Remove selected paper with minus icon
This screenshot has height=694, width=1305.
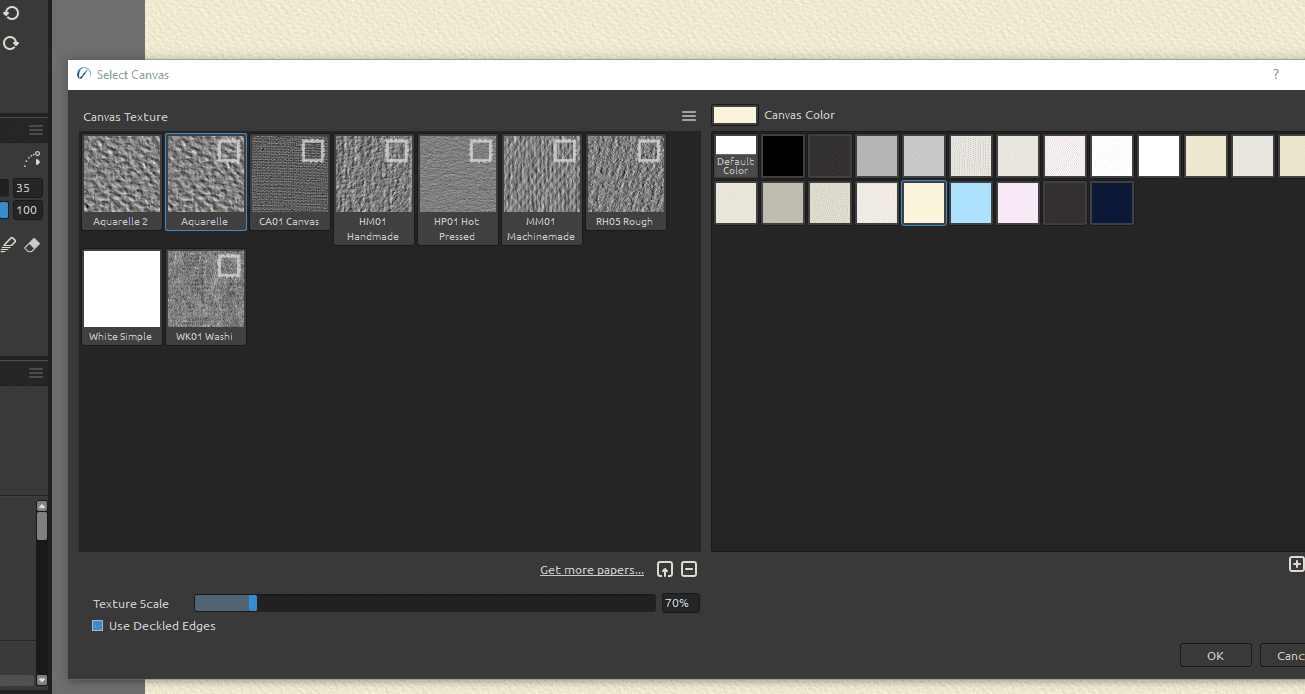pyautogui.click(x=689, y=570)
